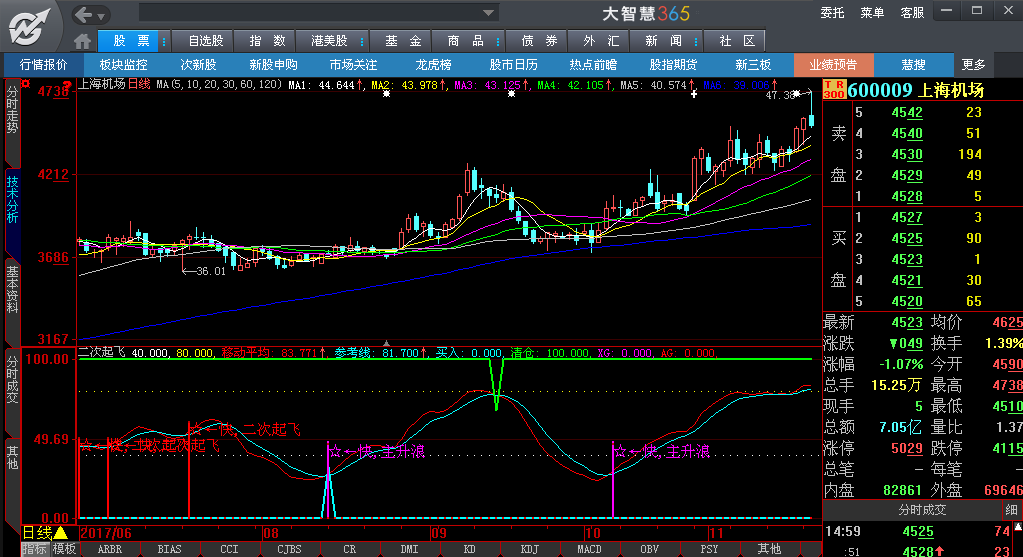Screen dimensions: 1023x557
Task: Click the 日线 period dropdown triangle
Action: [x=61, y=533]
